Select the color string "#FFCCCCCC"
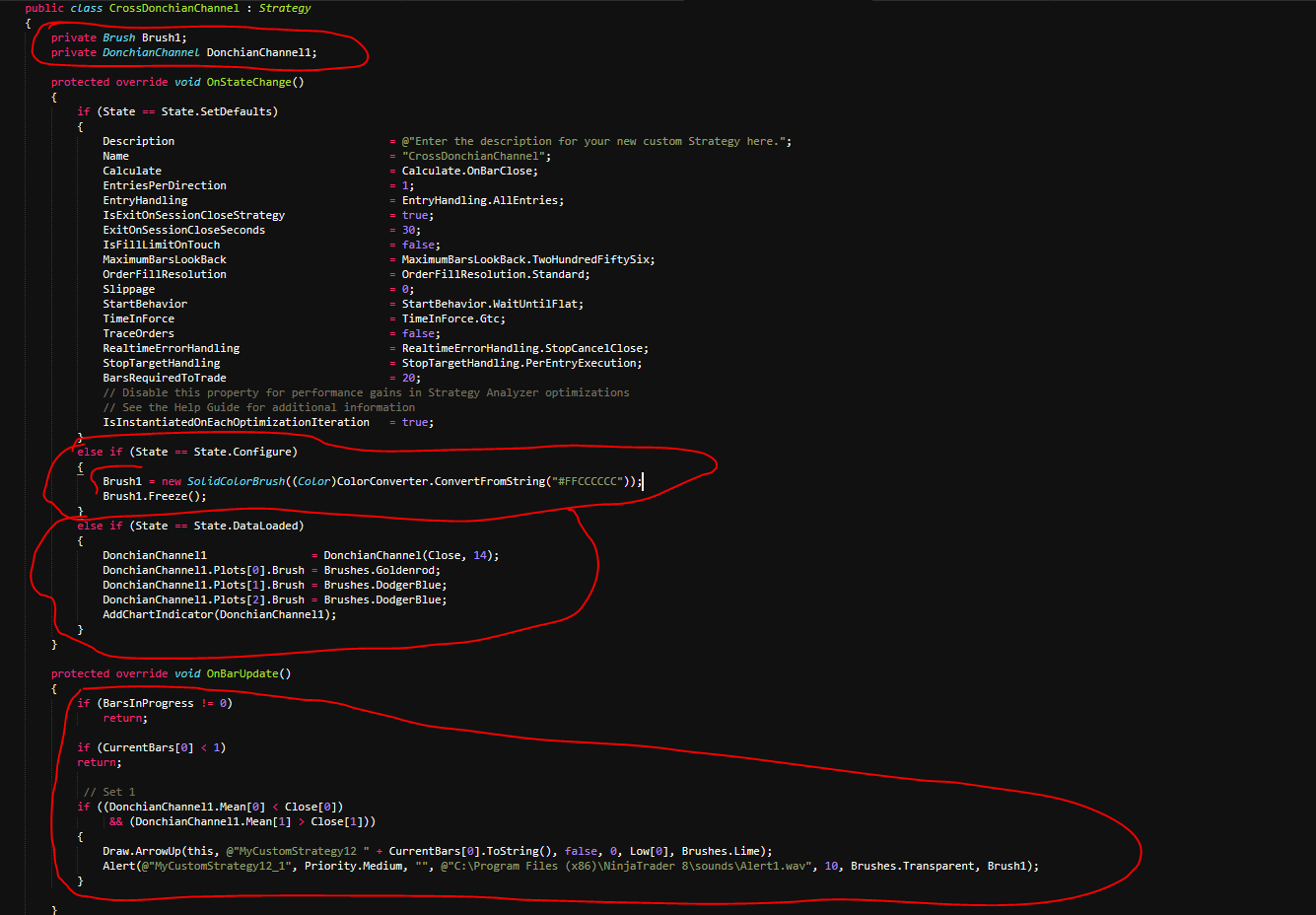Viewport: 1316px width, 915px height. pyautogui.click(x=588, y=481)
